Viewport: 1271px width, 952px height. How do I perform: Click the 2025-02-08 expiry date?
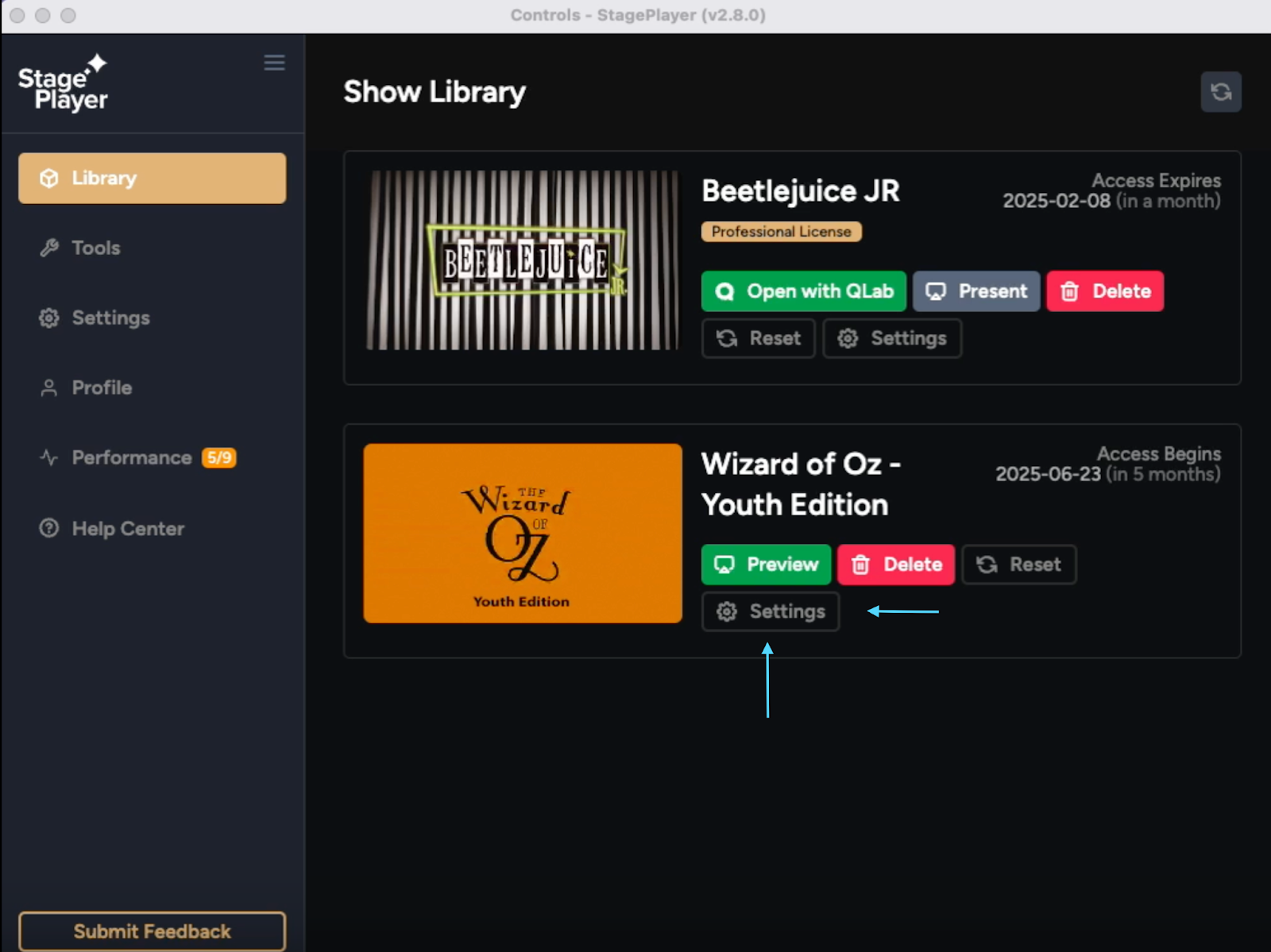pyautogui.click(x=1057, y=201)
